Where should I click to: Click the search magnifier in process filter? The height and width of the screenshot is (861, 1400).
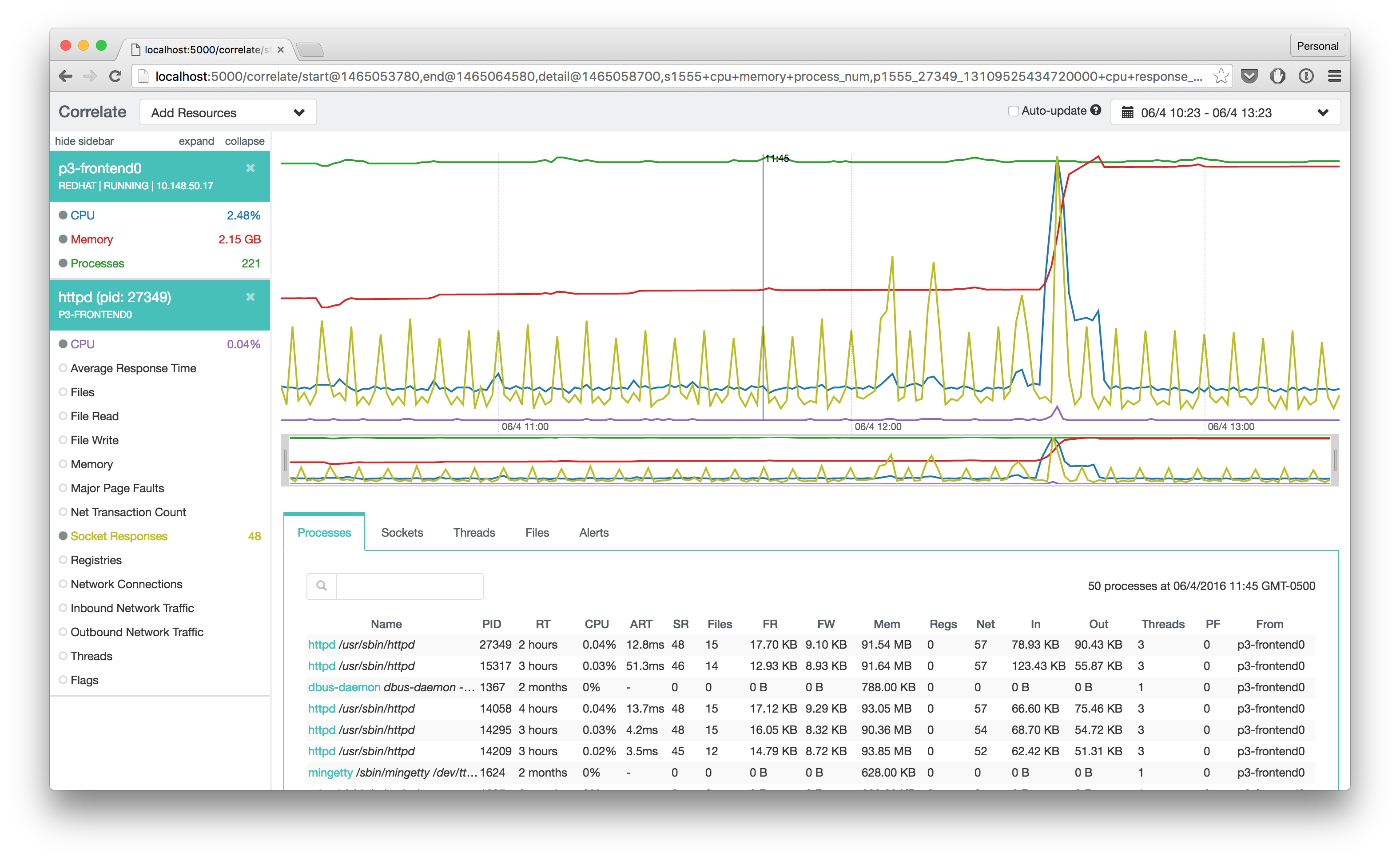(322, 586)
